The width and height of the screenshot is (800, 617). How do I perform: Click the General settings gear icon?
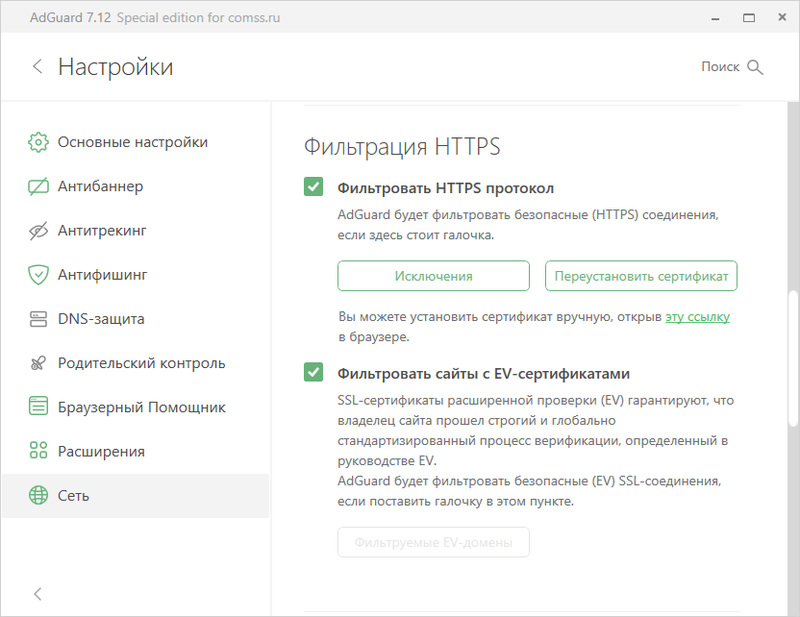pyautogui.click(x=38, y=142)
